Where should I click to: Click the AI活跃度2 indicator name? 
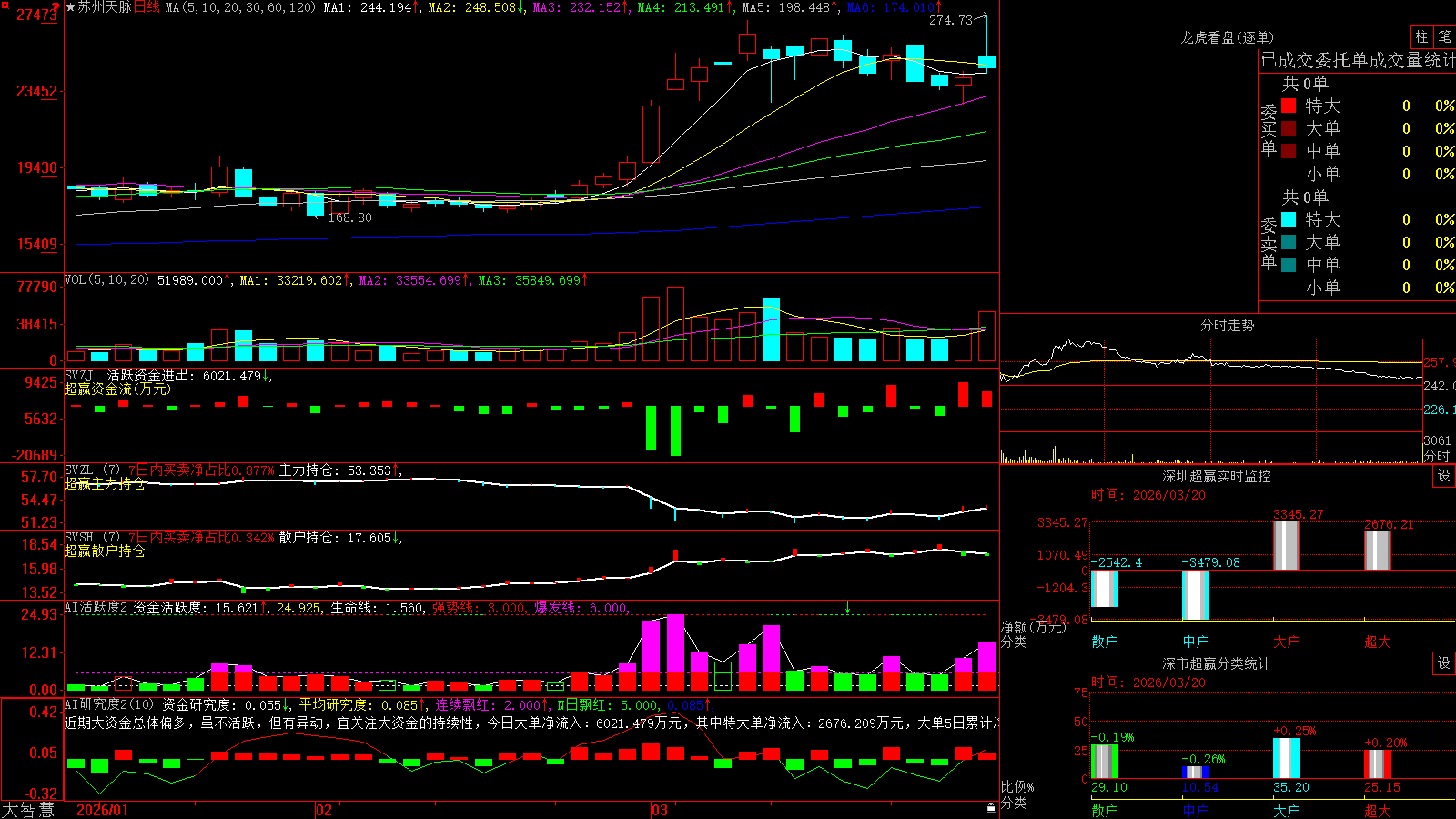click(96, 607)
